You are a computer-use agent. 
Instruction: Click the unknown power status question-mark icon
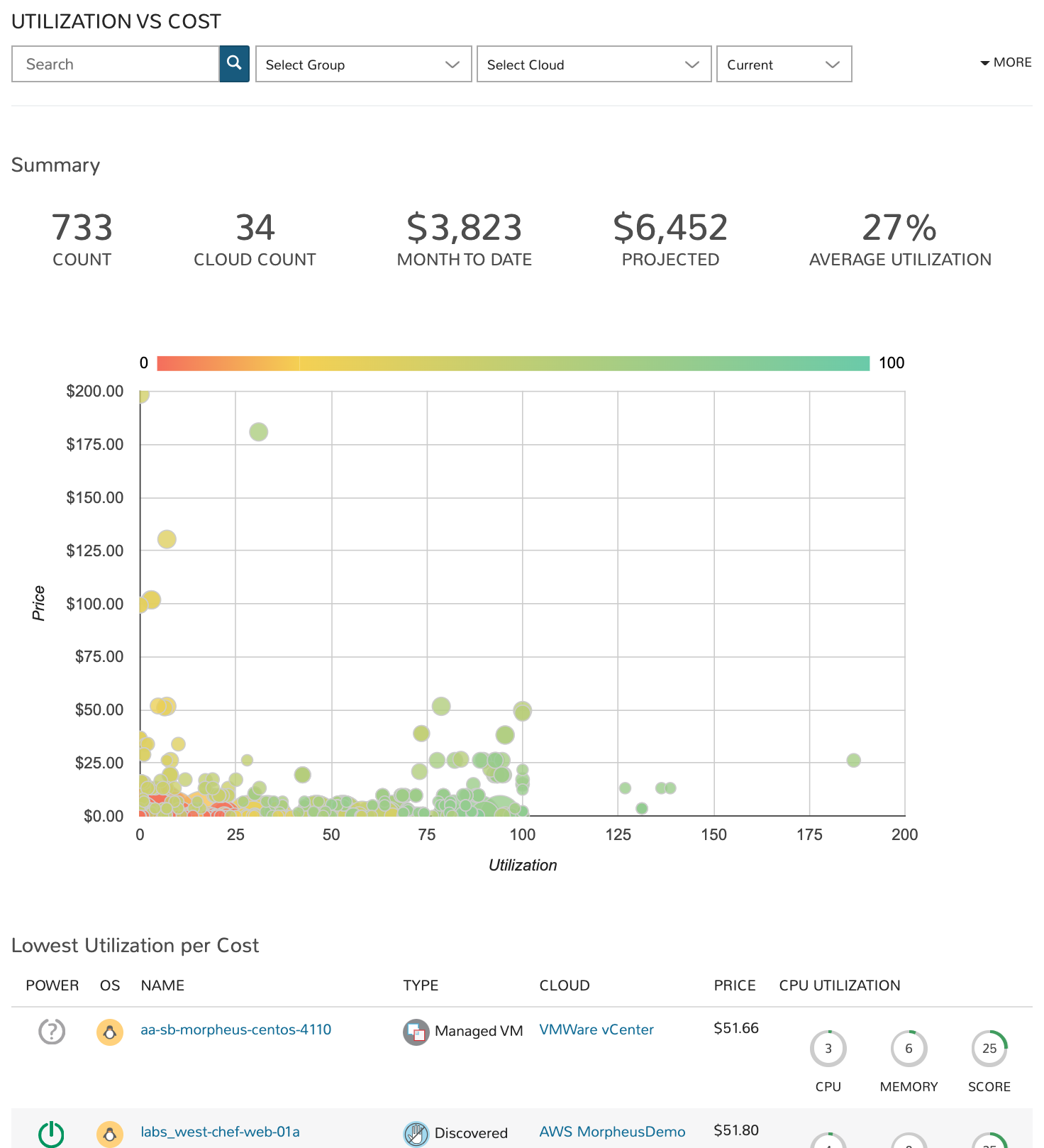[52, 1031]
